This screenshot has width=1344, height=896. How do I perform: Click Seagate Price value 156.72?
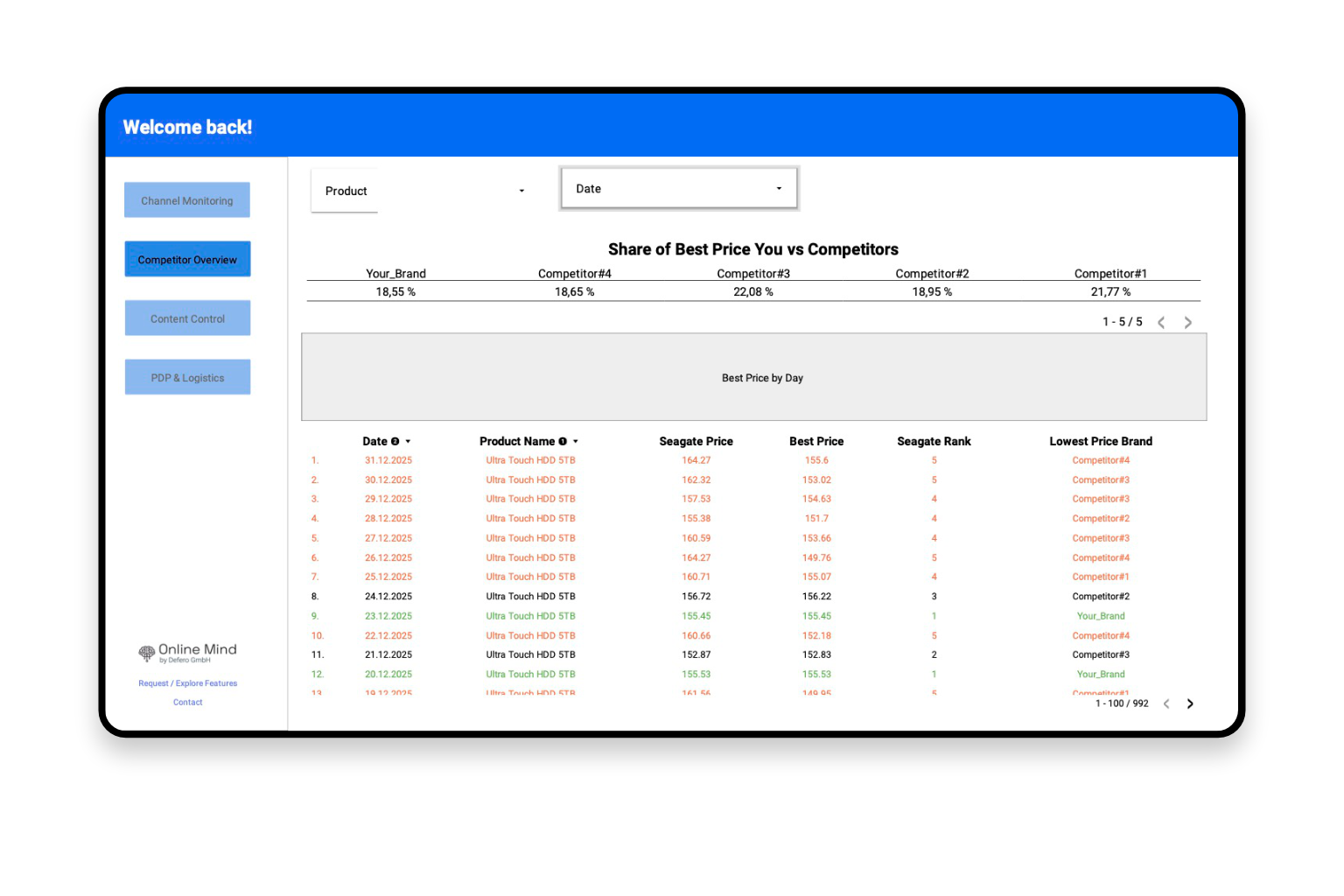(x=696, y=597)
